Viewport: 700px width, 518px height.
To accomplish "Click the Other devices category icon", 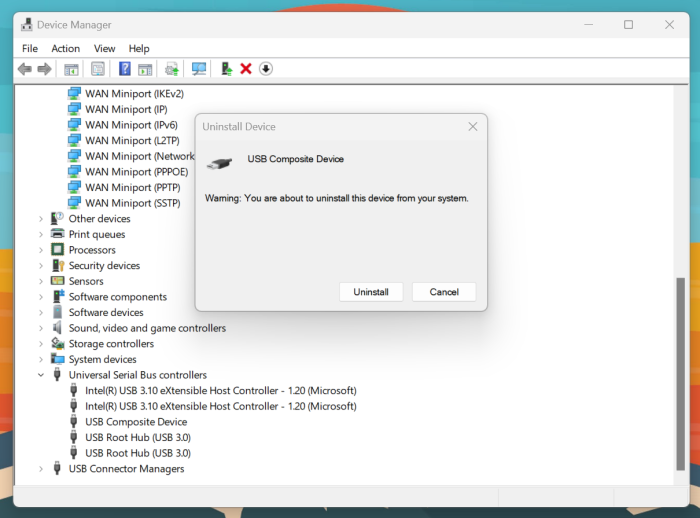I will pos(57,218).
